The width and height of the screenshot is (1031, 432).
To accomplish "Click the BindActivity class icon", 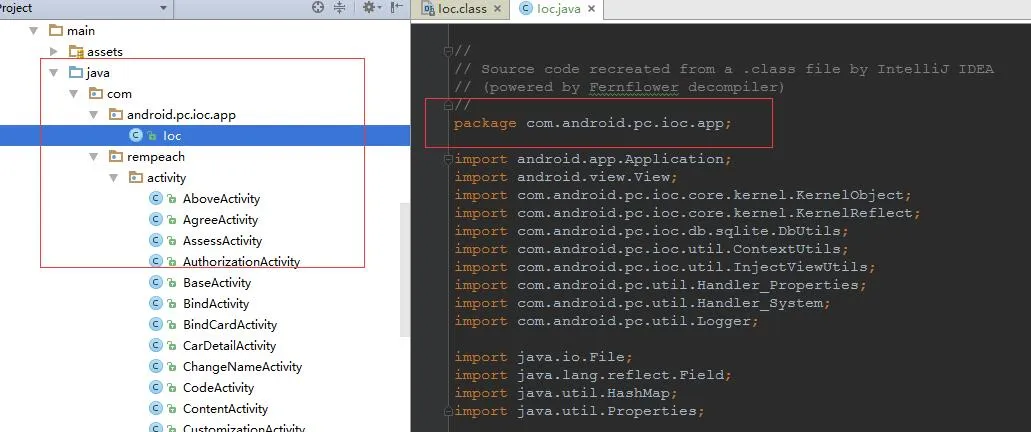I will 156,304.
